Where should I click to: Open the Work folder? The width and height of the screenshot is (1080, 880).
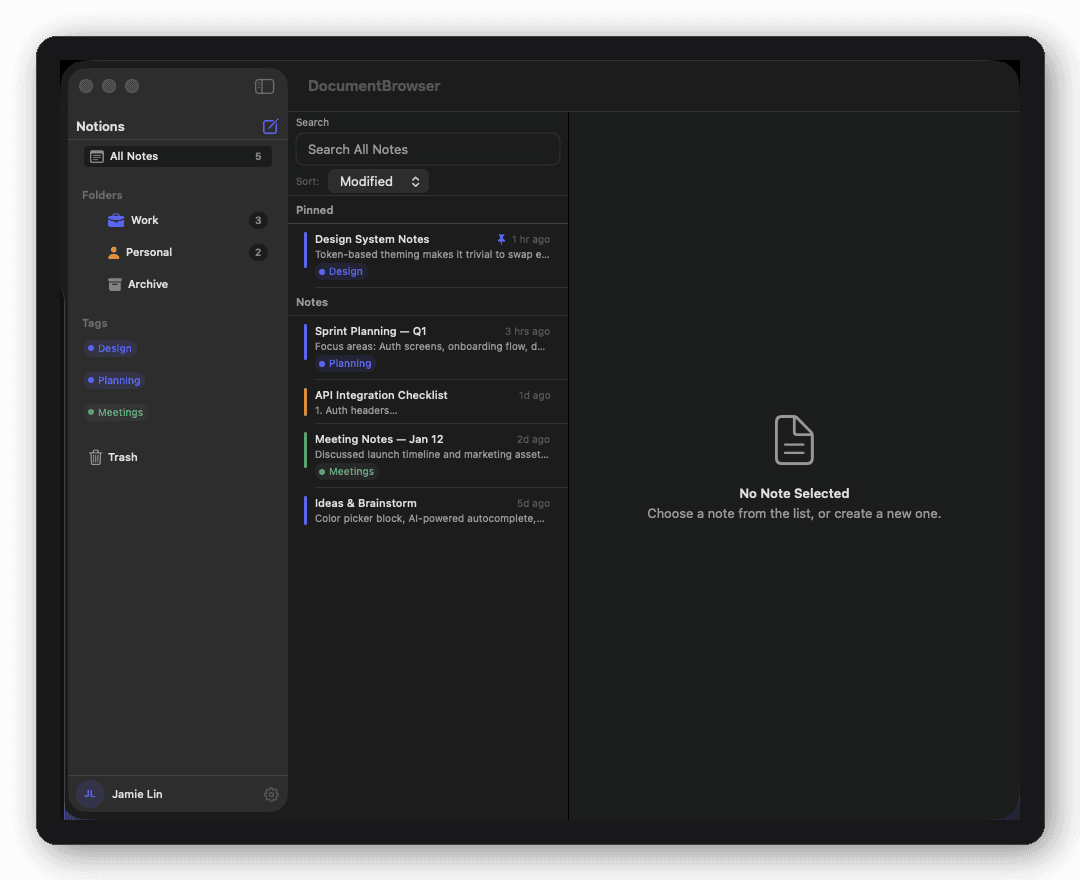(178, 220)
